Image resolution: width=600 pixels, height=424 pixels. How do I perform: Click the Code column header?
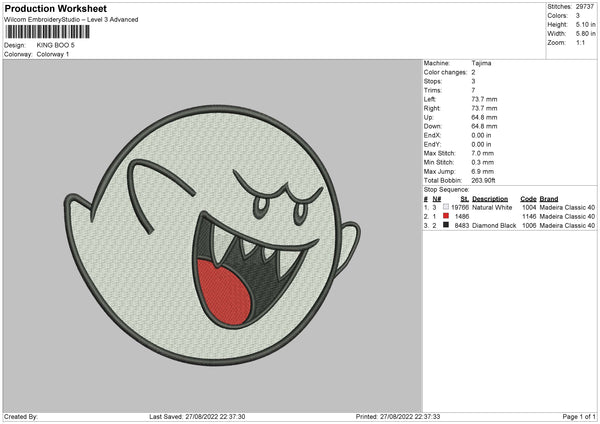(x=528, y=199)
